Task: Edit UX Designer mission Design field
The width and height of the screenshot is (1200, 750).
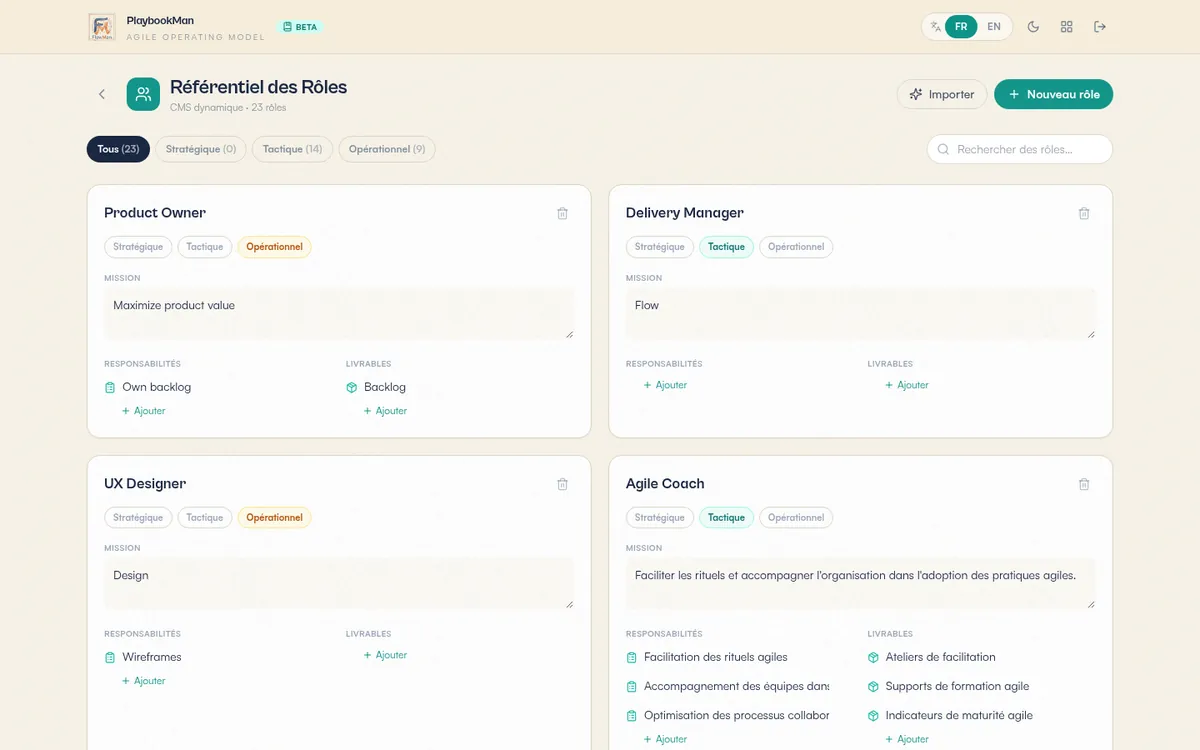Action: [339, 584]
